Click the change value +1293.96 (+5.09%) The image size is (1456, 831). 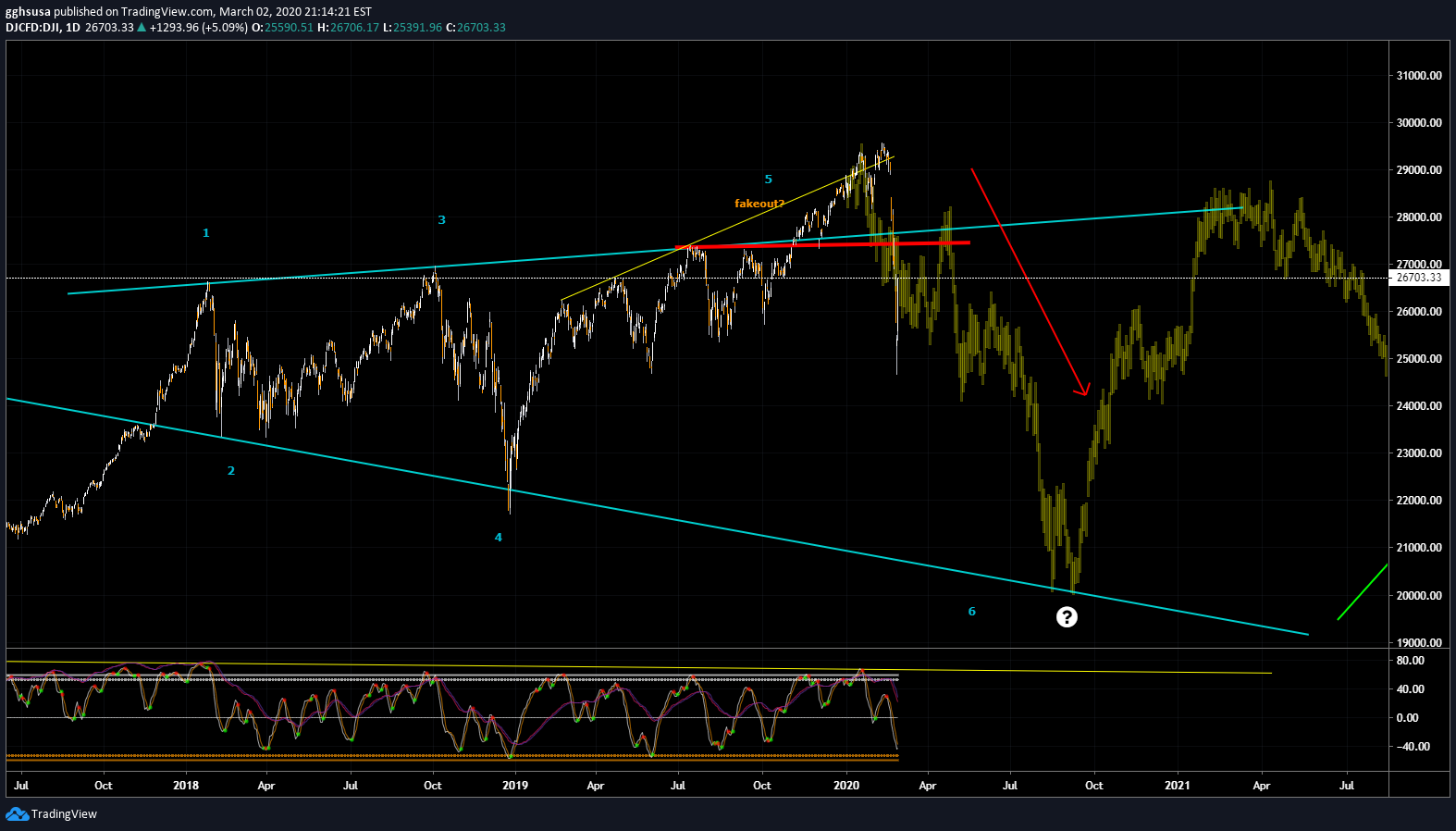(199, 28)
